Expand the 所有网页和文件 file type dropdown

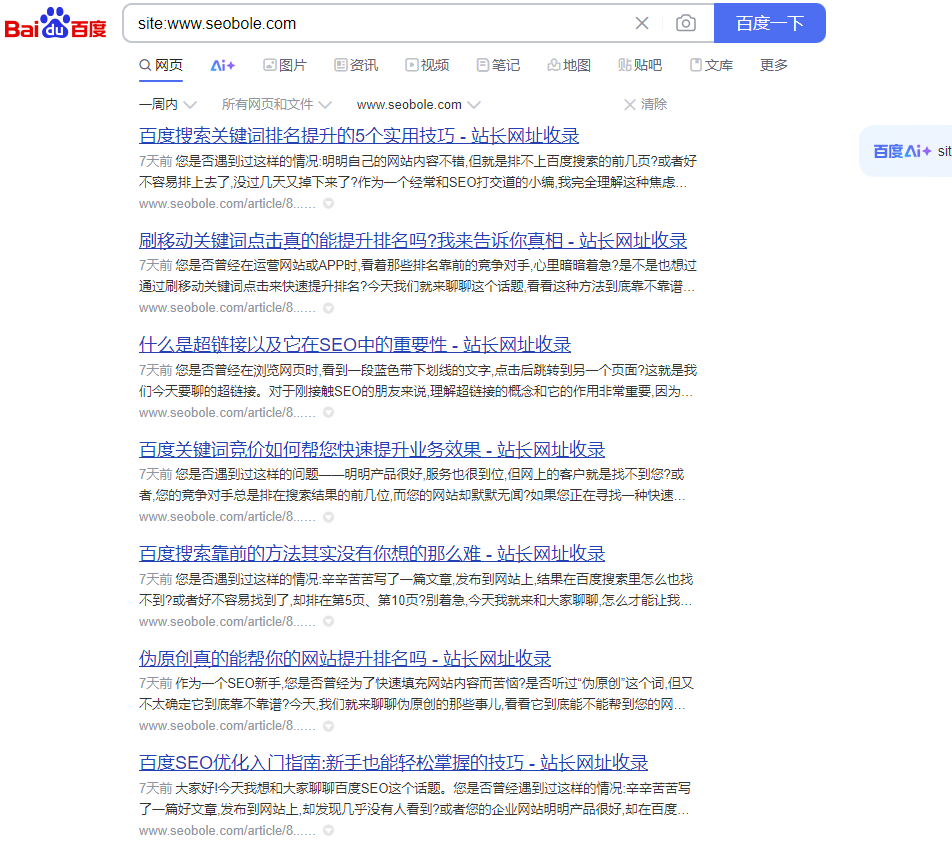click(x=276, y=104)
